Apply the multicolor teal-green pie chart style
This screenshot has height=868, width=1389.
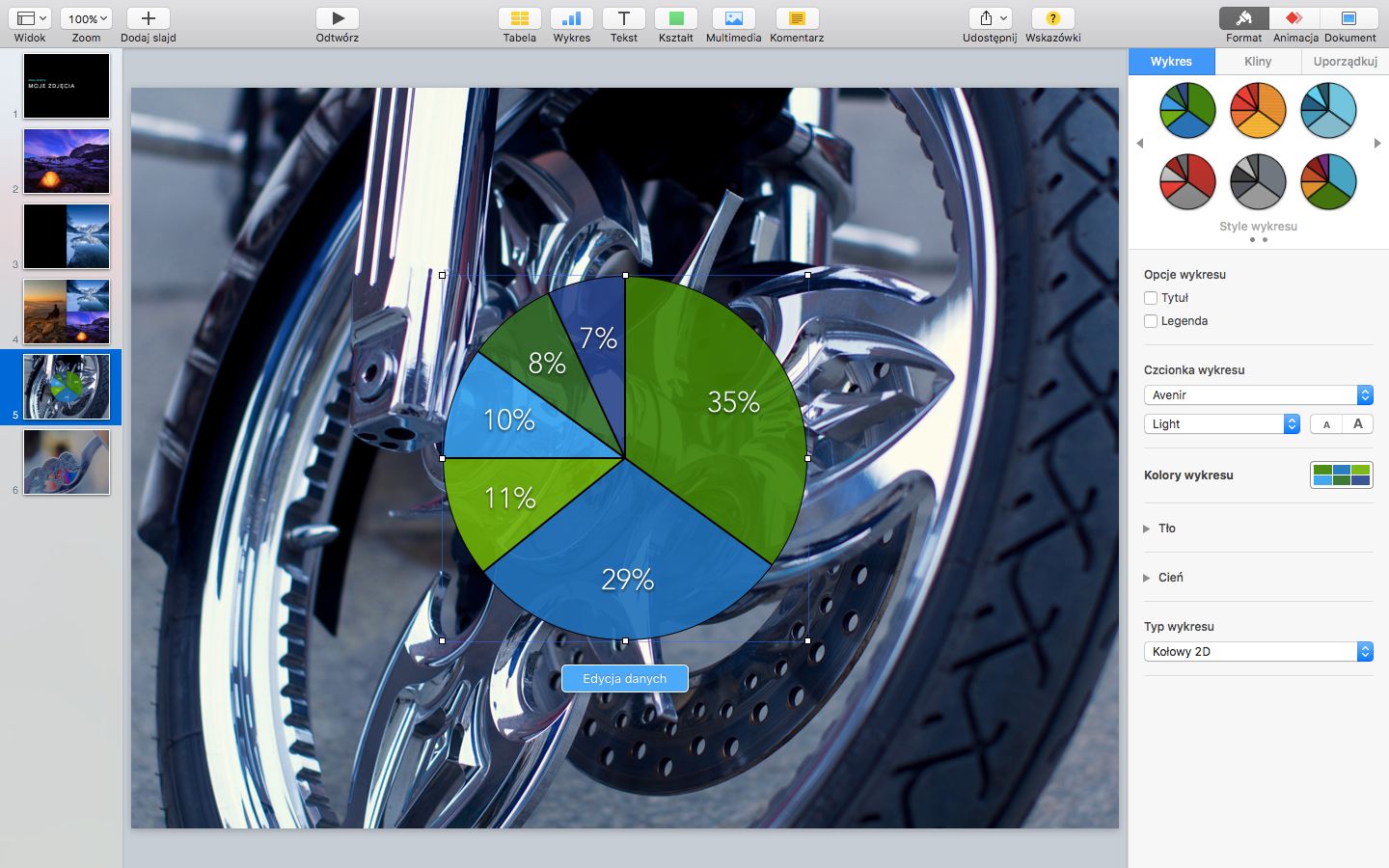pyautogui.click(x=1328, y=181)
